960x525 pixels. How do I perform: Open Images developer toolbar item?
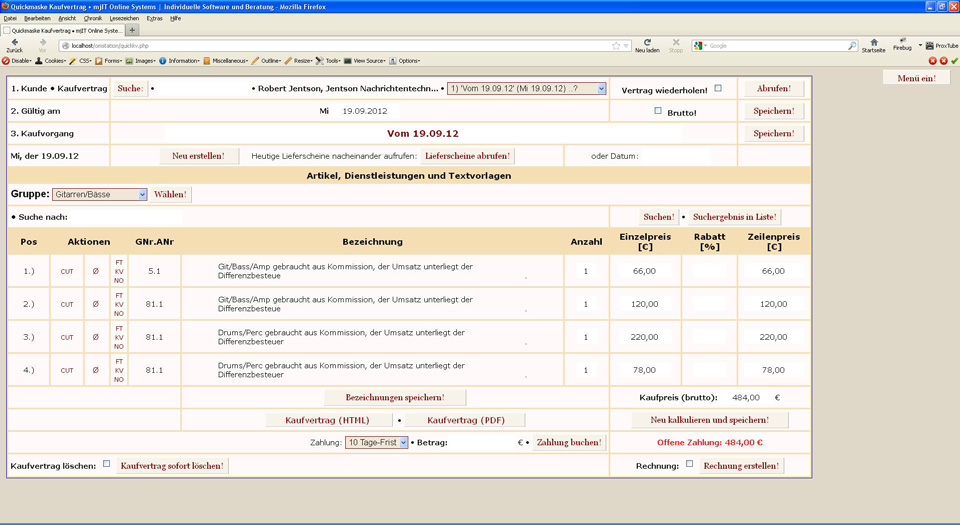tap(141, 61)
